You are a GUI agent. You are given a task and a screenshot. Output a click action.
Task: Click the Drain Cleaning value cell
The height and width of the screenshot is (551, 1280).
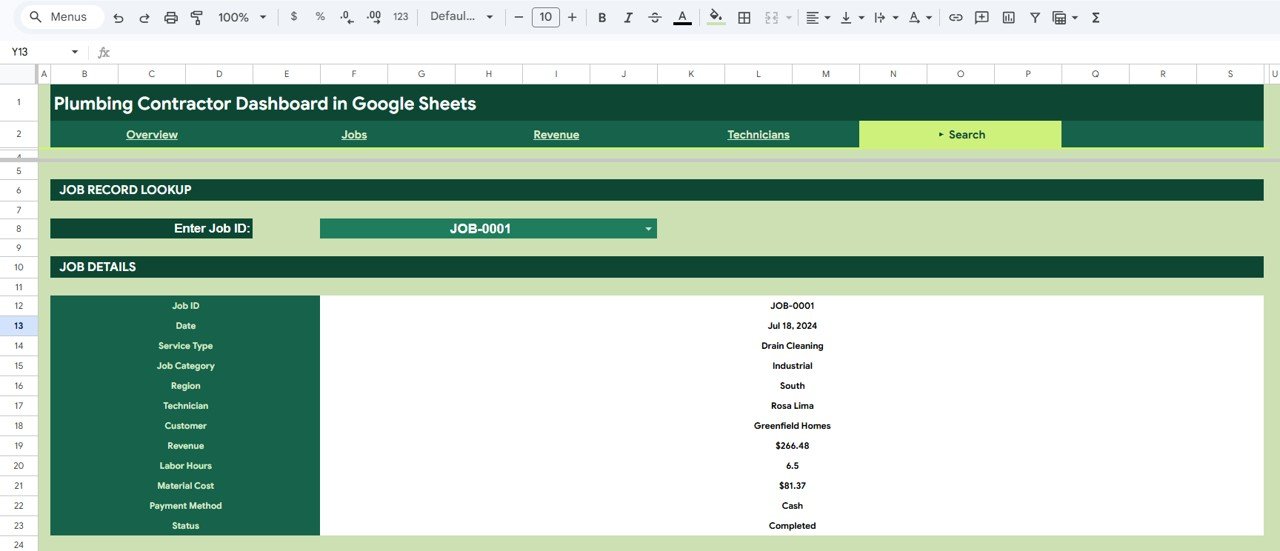[792, 346]
